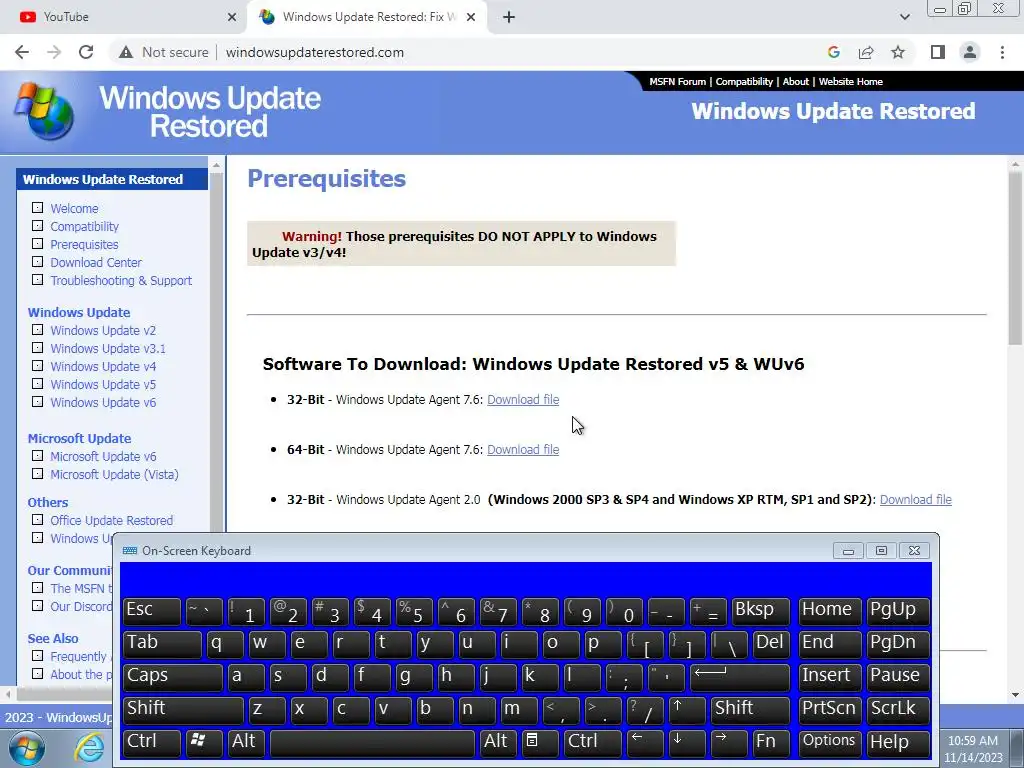
Task: Close the YouTube tab
Action: (x=232, y=17)
